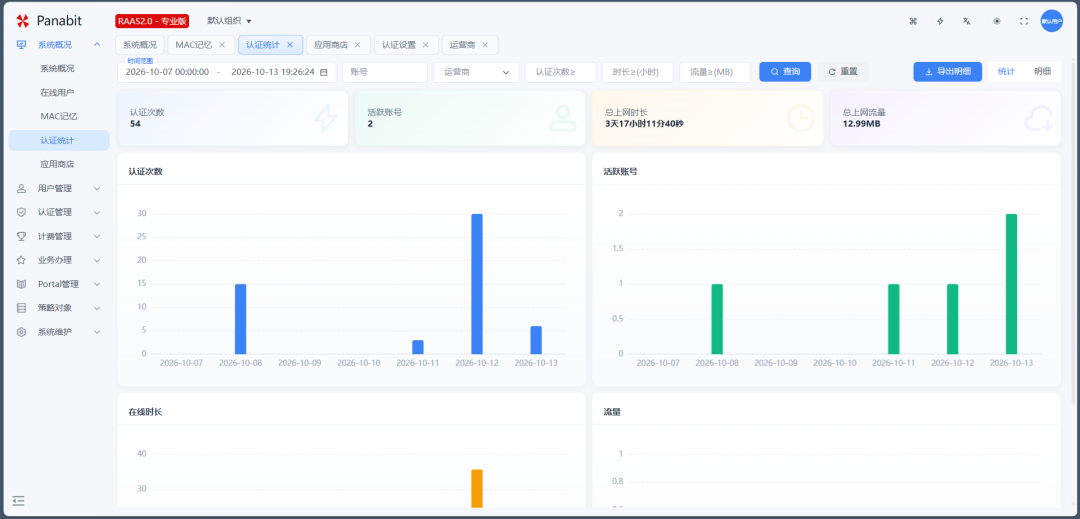The height and width of the screenshot is (519, 1080).
Task: Switch to the 运营商 page tab
Action: (462, 45)
